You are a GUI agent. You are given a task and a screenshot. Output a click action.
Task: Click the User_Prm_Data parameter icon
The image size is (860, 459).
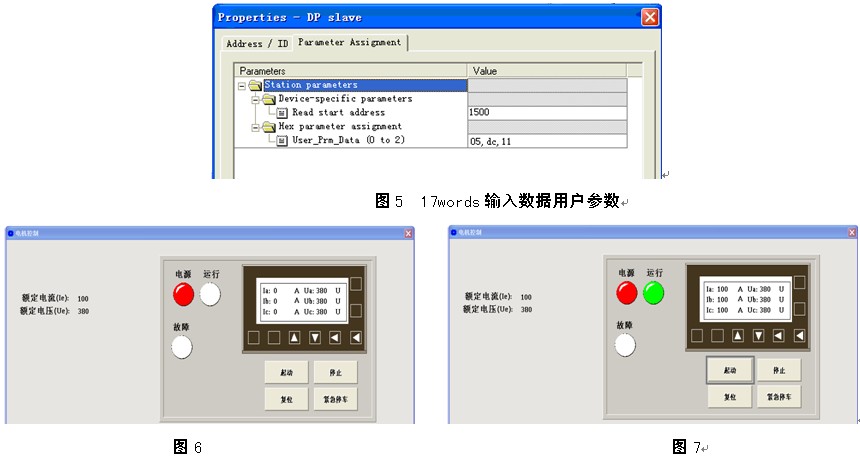coord(282,141)
